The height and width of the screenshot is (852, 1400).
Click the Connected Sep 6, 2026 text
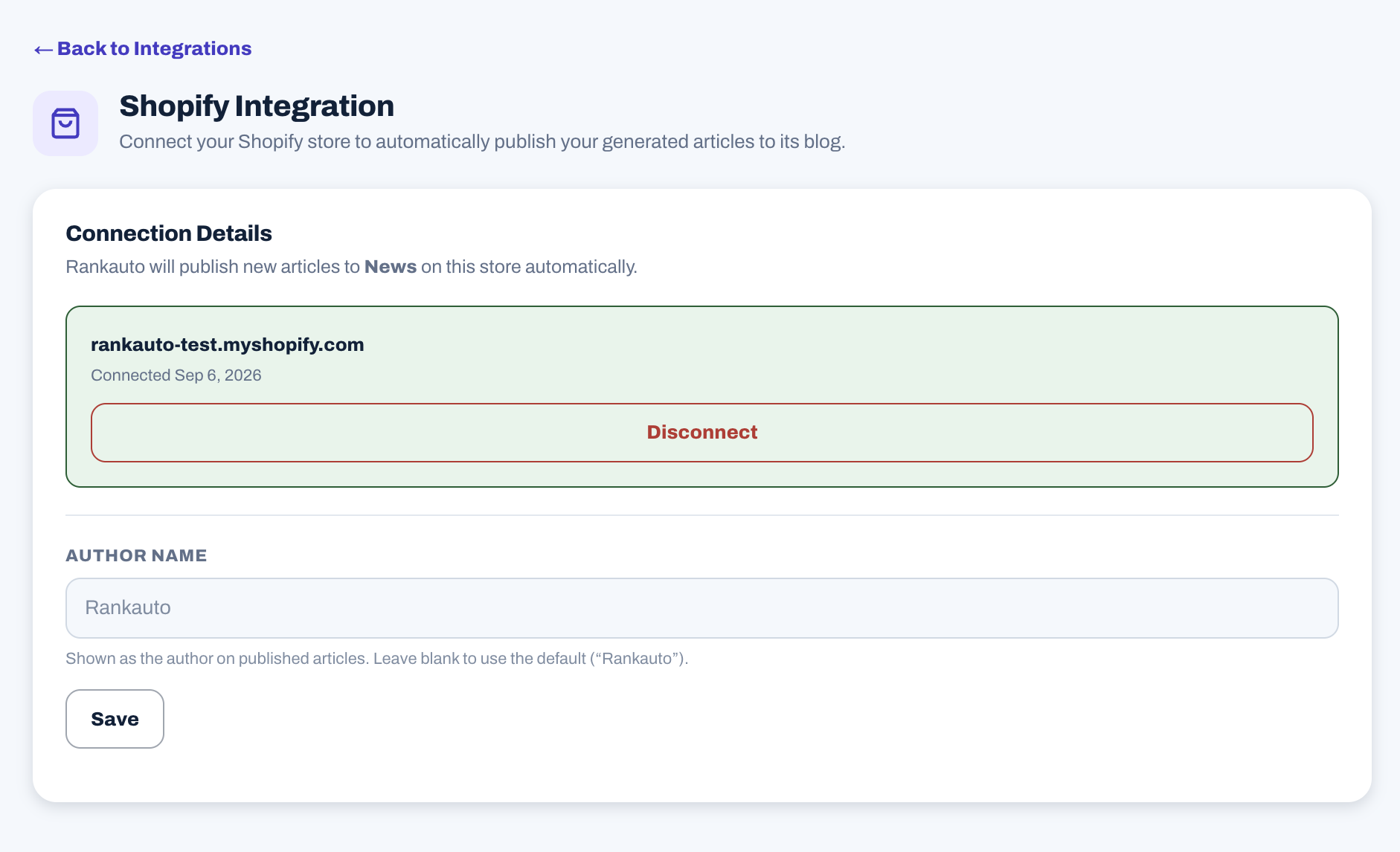point(176,375)
